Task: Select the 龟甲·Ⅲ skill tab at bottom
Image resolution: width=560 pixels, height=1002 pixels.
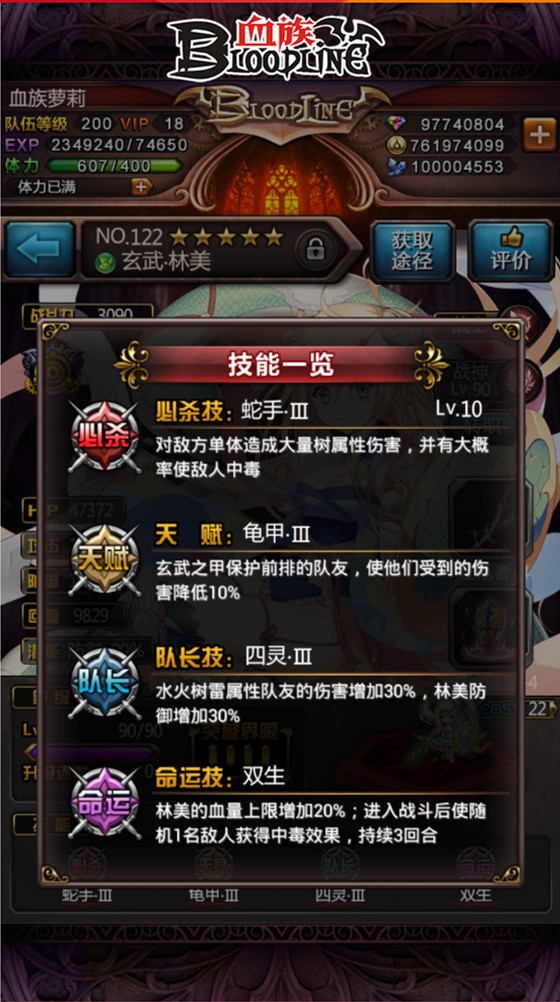Action: point(214,895)
